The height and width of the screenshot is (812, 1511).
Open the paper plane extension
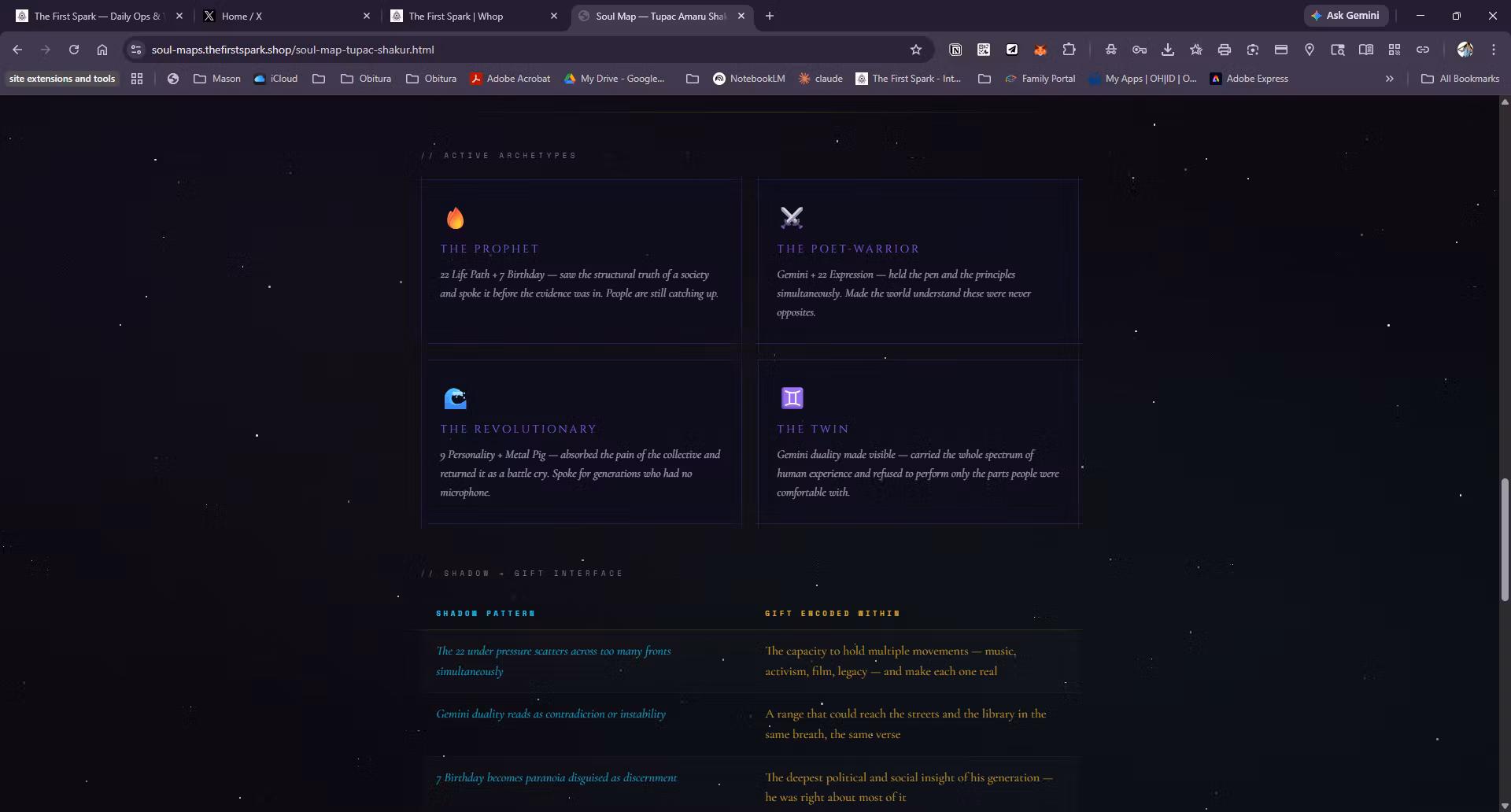1012,50
